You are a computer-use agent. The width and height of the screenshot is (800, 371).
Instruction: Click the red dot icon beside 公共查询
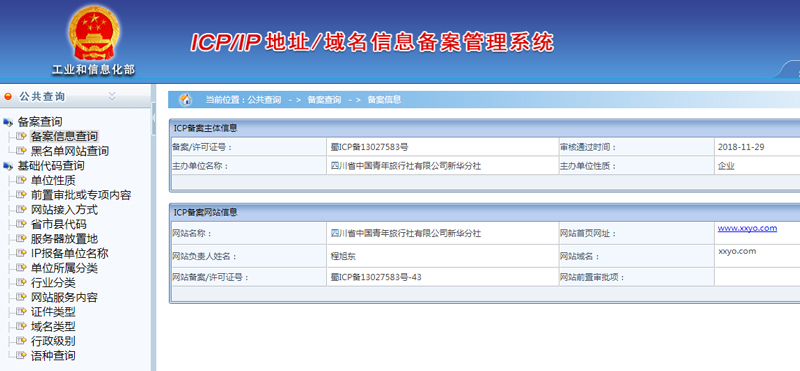8,96
